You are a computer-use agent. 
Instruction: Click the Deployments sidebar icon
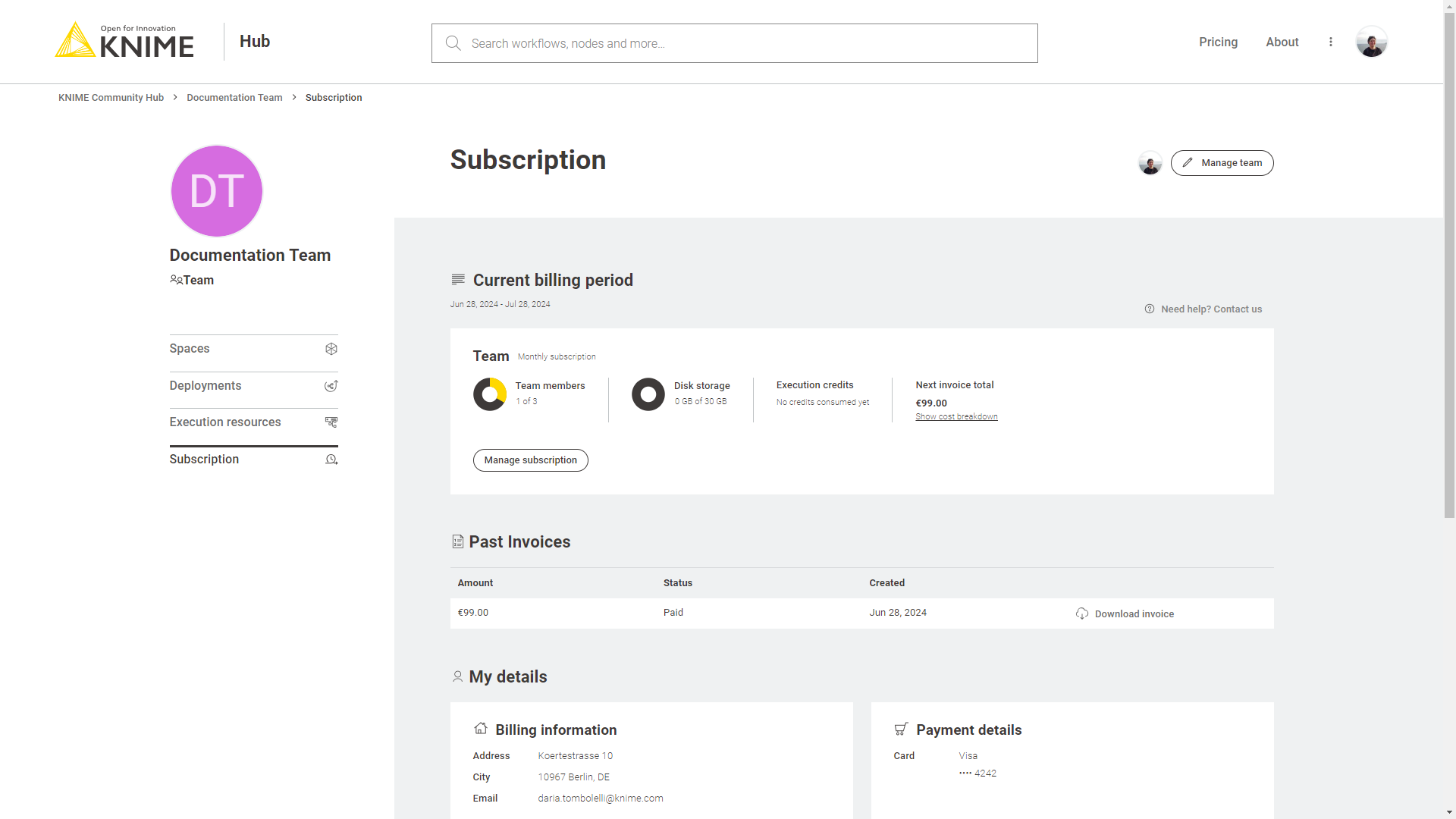[x=331, y=386]
